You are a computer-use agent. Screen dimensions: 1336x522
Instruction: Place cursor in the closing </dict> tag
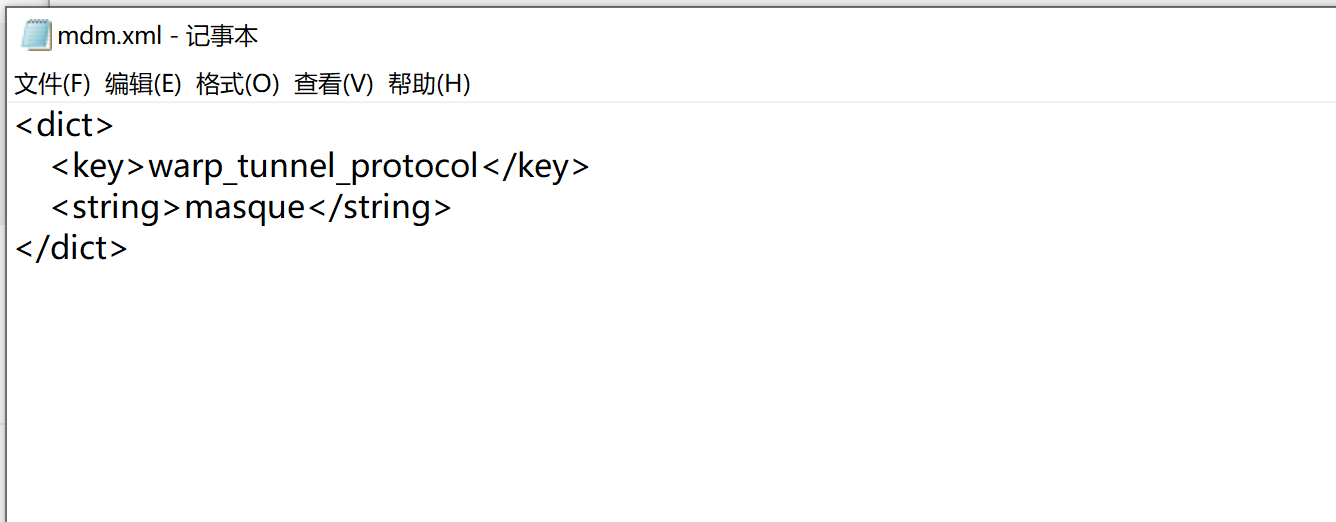[x=72, y=249]
